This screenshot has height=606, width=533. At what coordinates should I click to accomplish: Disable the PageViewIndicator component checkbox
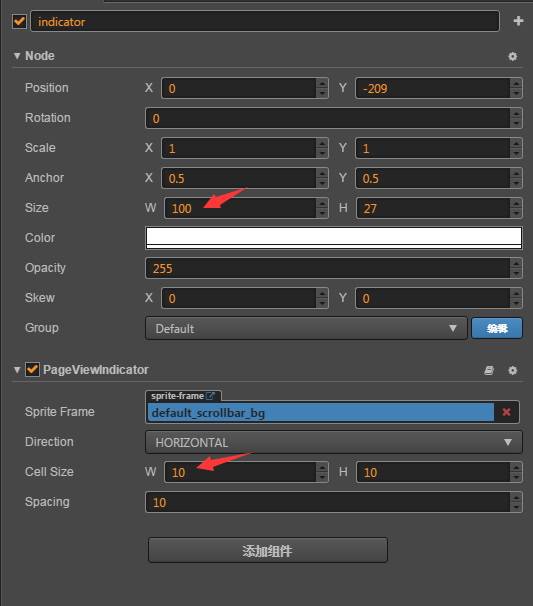[32, 370]
